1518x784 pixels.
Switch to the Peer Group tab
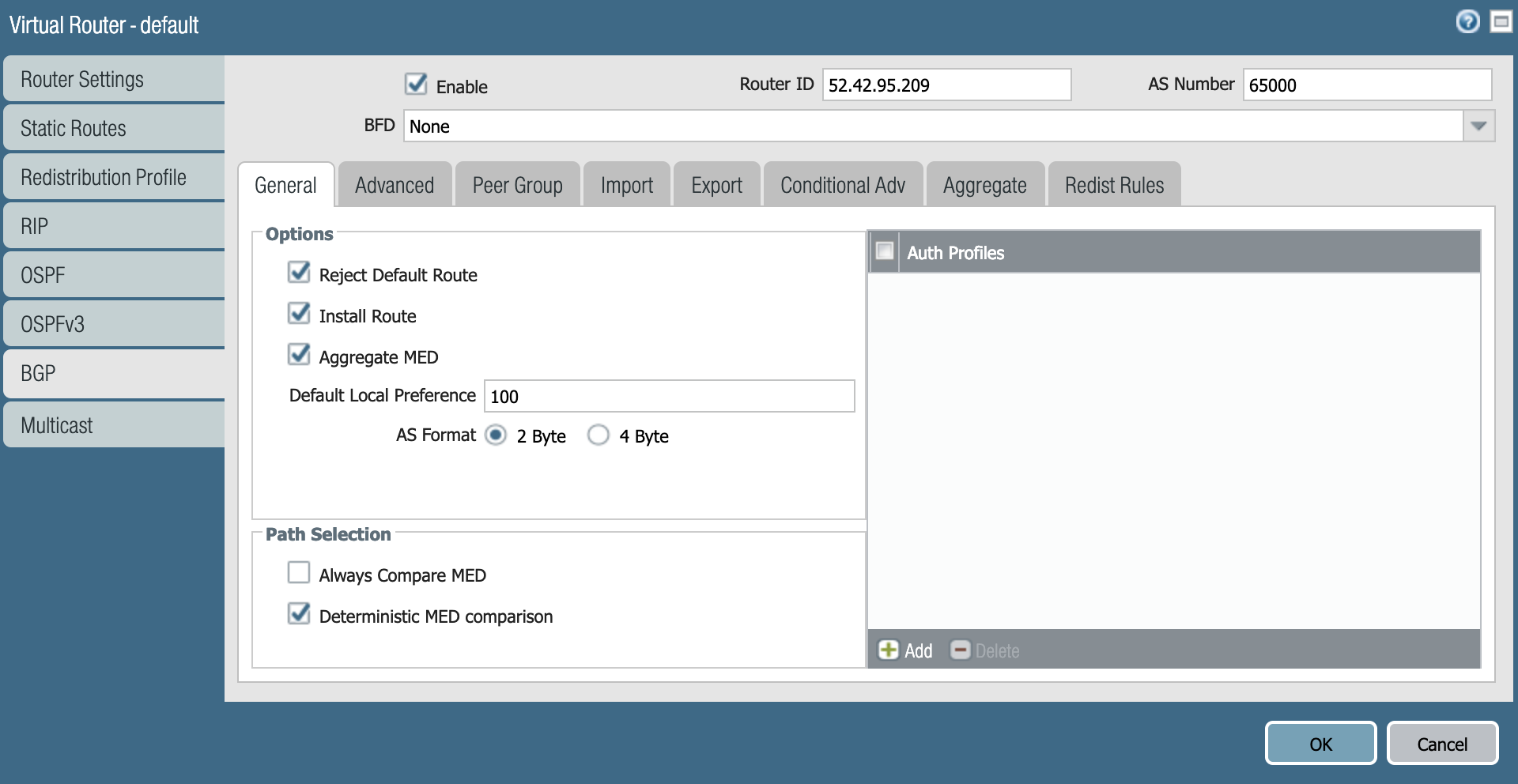click(517, 185)
